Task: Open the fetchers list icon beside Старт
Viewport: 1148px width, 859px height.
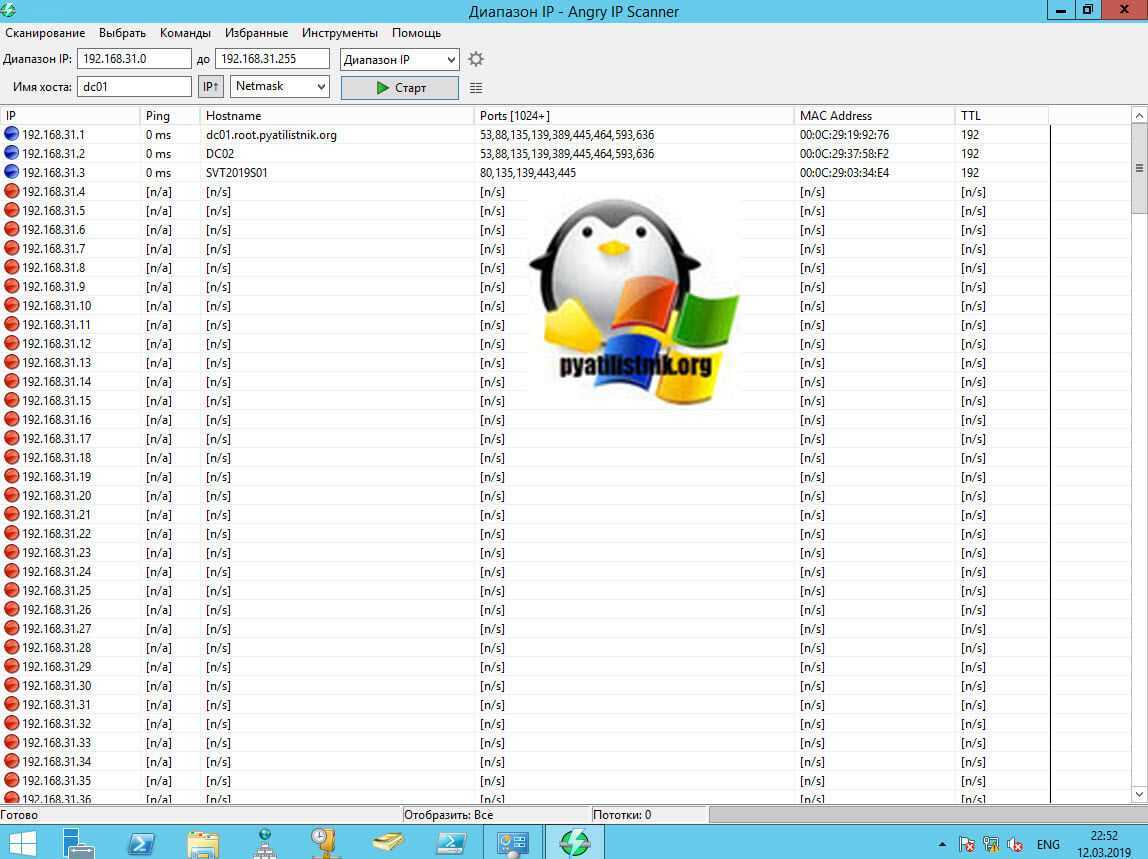Action: pos(476,88)
